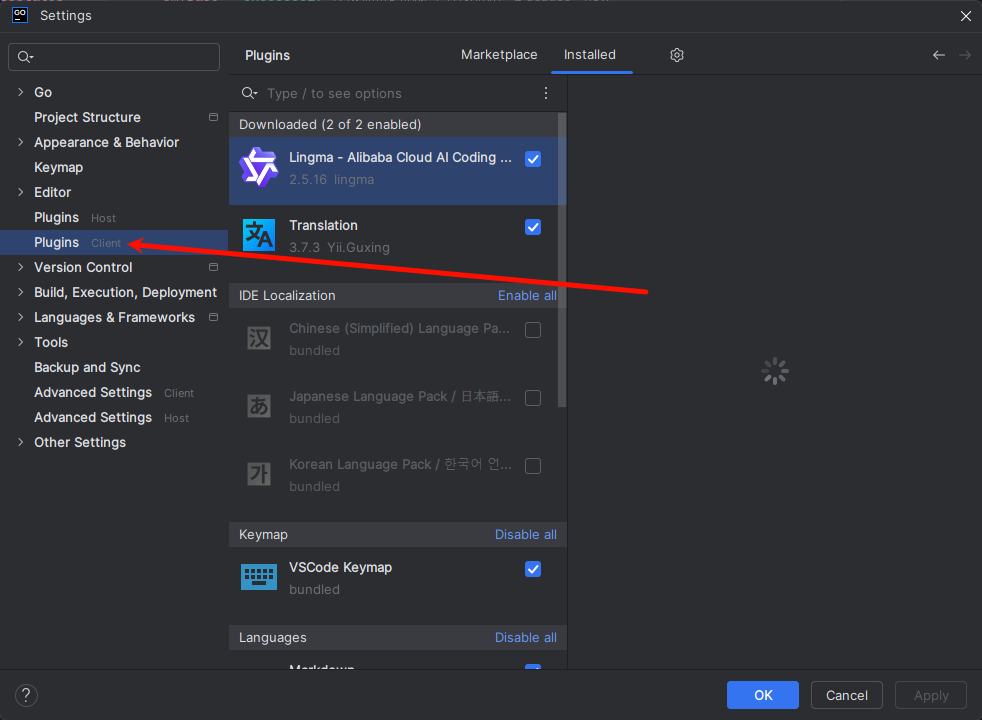Focus the settings search field
This screenshot has height=720, width=982.
point(114,57)
